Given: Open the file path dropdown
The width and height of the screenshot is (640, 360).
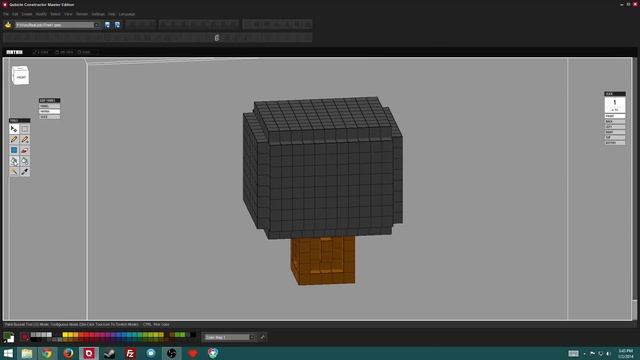Looking at the screenshot, I should [57, 25].
